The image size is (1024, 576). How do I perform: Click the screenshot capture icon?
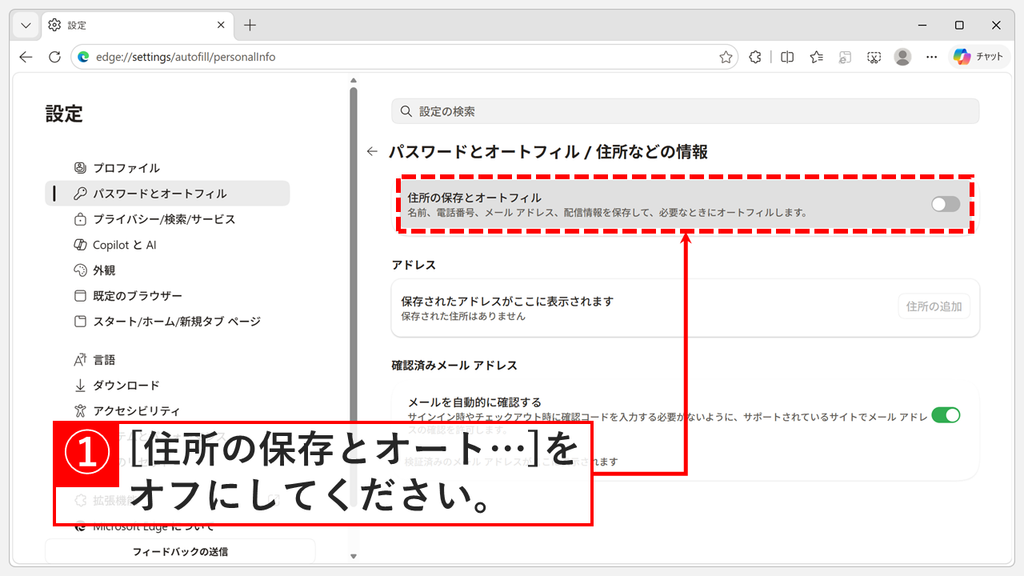click(874, 57)
